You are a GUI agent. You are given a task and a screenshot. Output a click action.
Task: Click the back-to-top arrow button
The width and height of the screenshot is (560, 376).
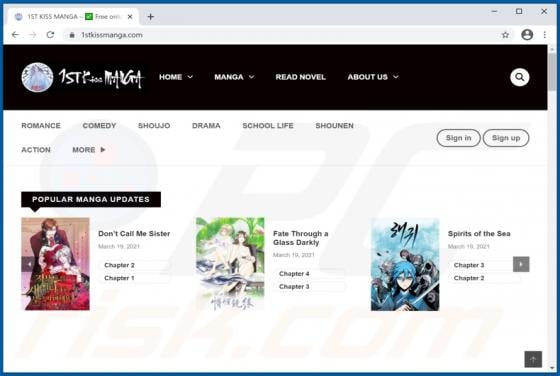(x=533, y=359)
